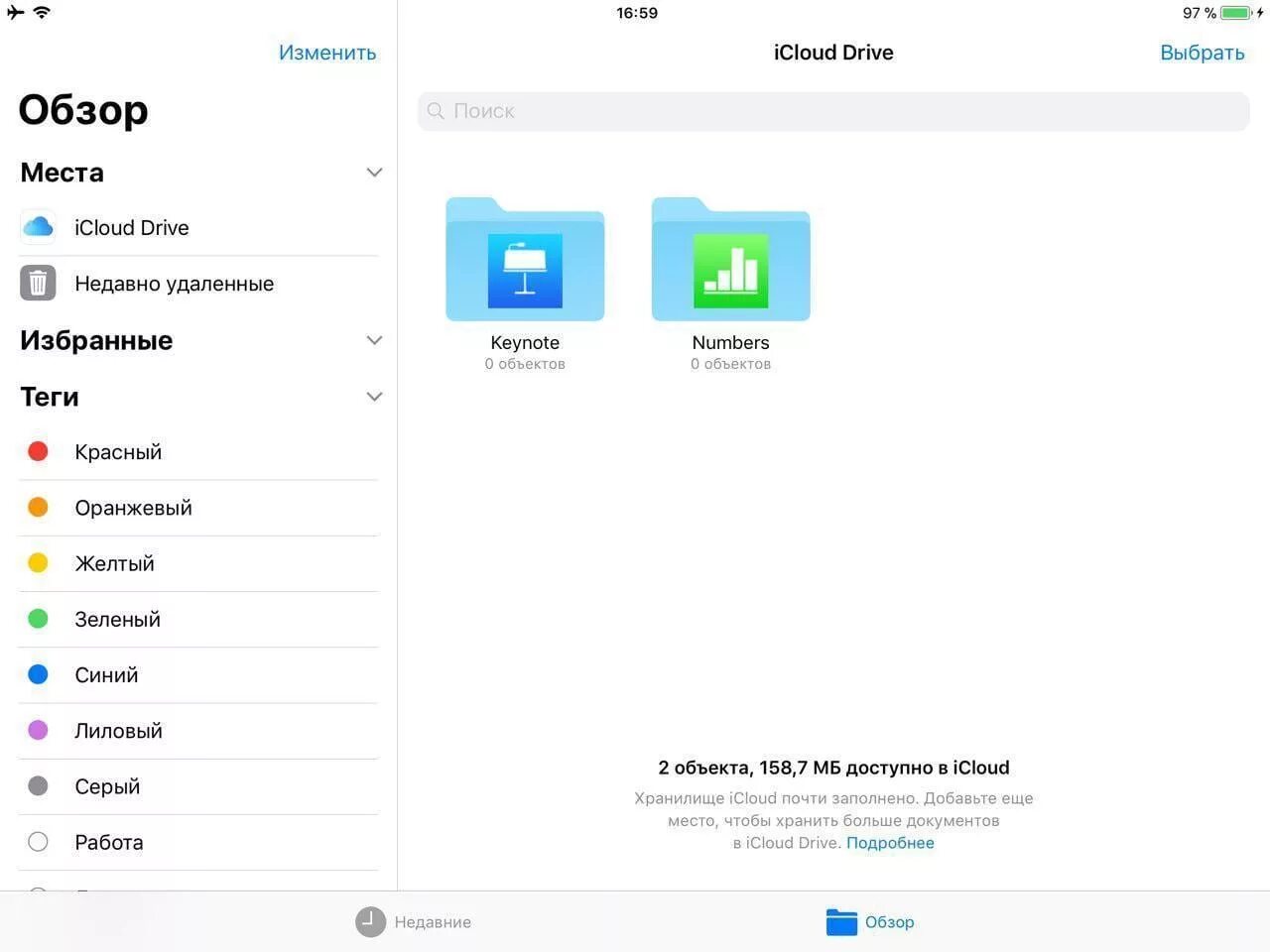Select the Серый tag
The image size is (1270, 952).
click(x=106, y=786)
